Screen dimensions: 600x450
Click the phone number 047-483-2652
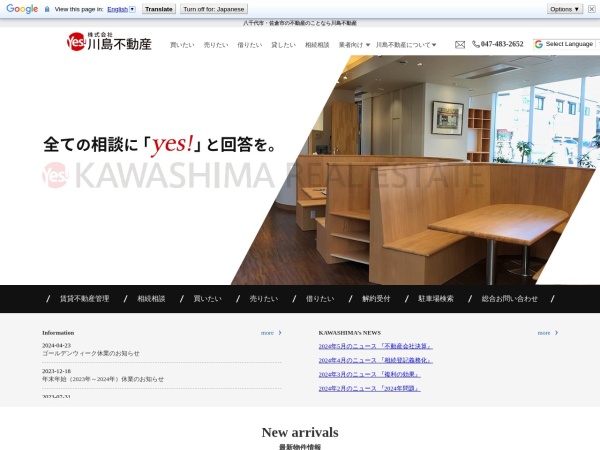point(502,44)
